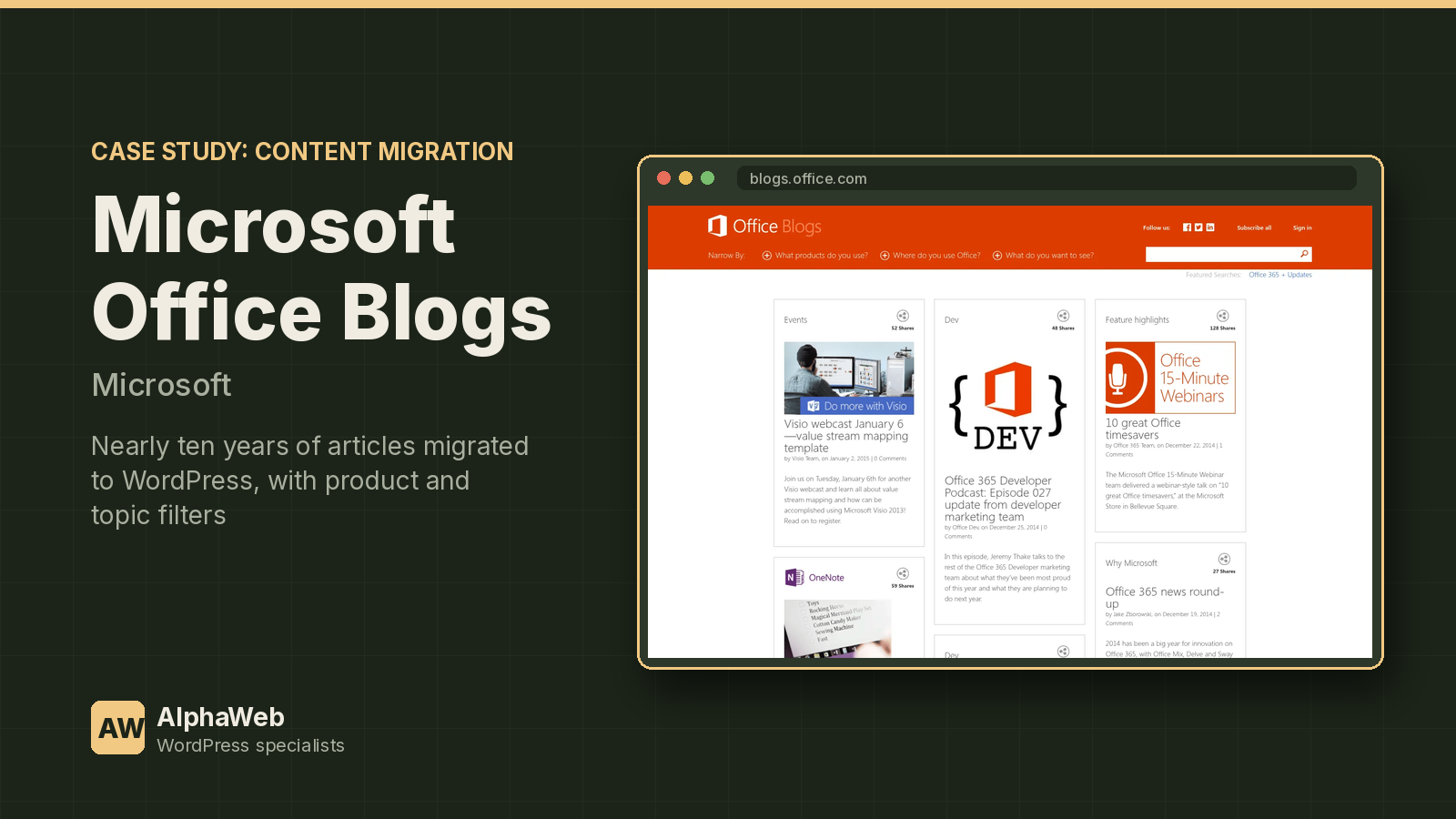Click the 'Narrow By:' label
The width and height of the screenshot is (1456, 819).
pyautogui.click(x=726, y=256)
